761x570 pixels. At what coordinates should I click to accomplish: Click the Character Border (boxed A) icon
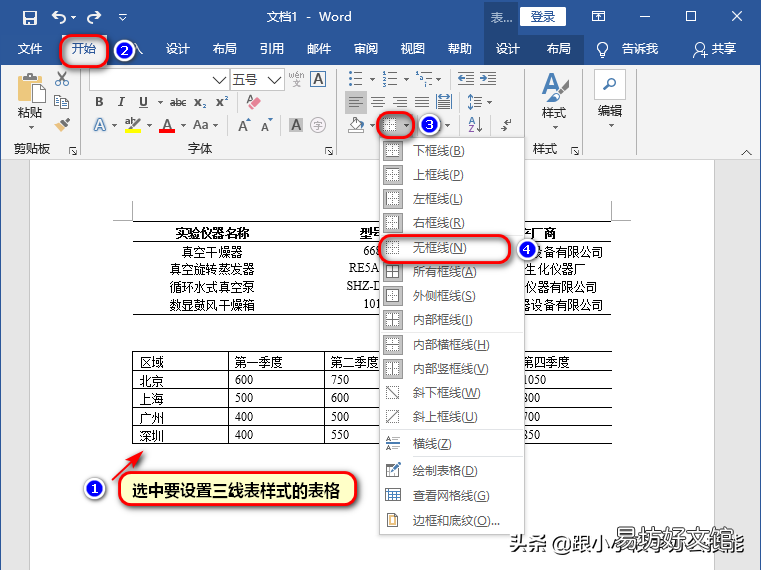coord(318,79)
